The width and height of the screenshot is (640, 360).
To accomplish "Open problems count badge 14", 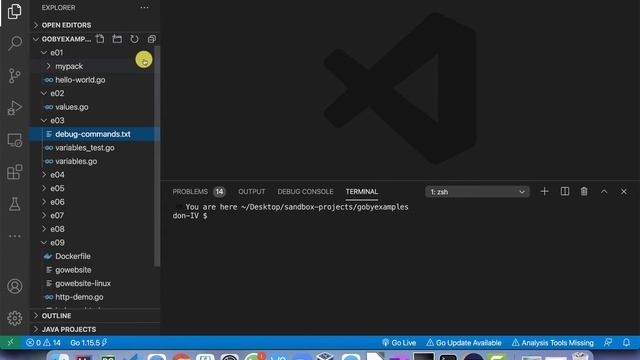I will coord(219,191).
